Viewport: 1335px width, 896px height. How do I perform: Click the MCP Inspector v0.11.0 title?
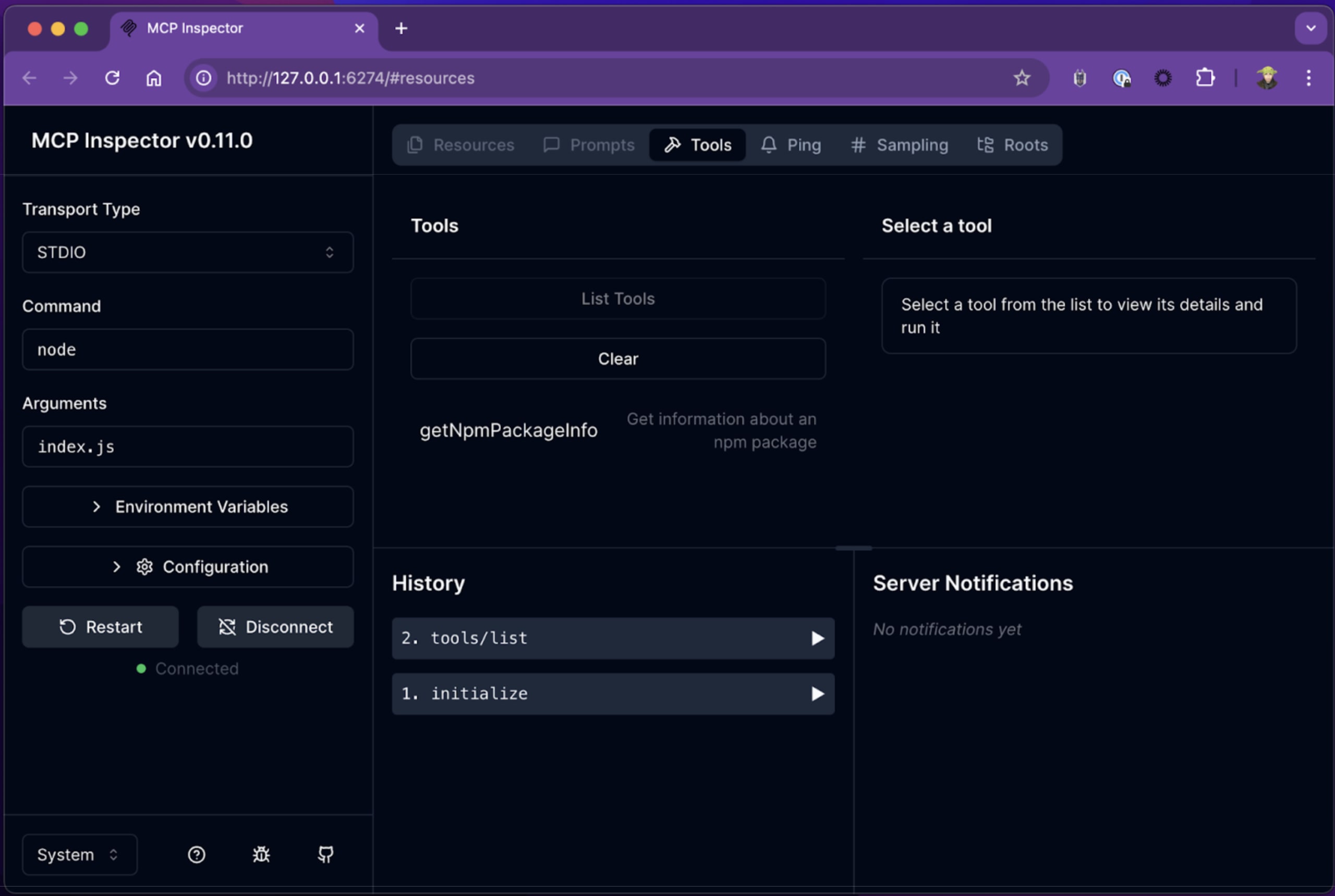(x=142, y=141)
